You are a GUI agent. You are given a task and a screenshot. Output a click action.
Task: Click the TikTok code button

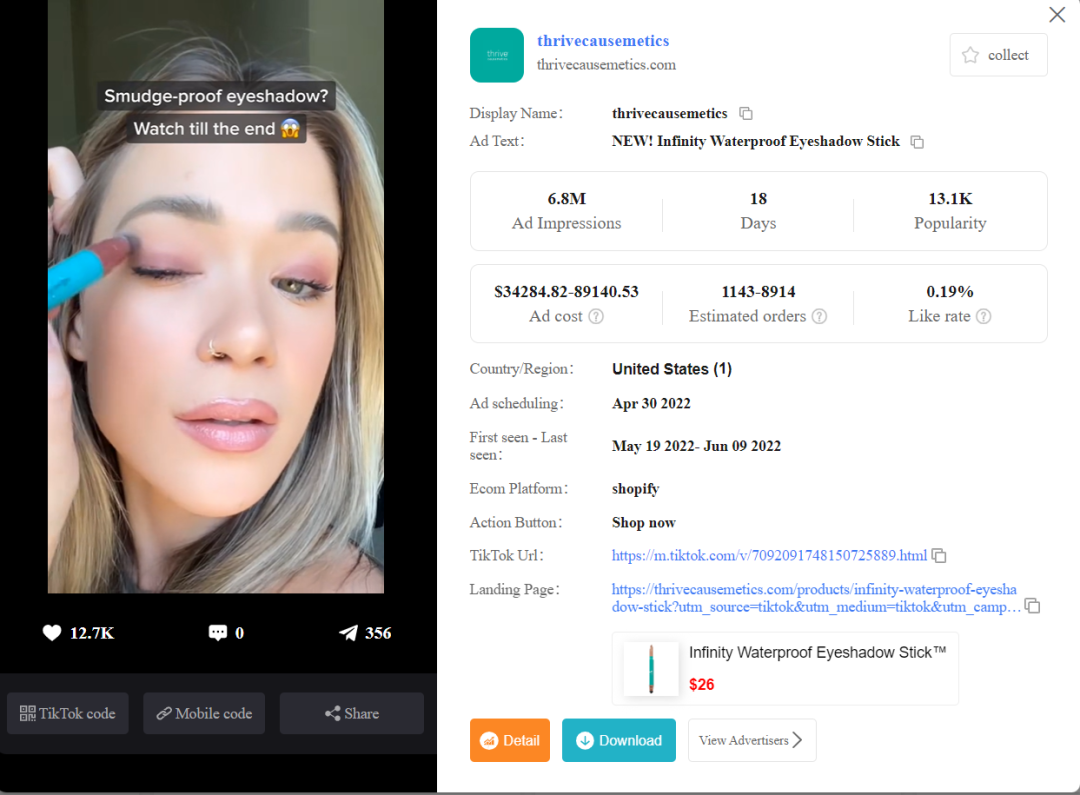click(68, 713)
